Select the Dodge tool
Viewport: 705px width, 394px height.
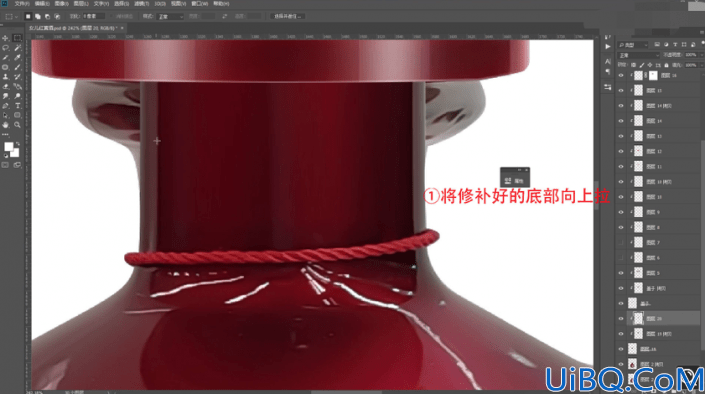coord(17,96)
